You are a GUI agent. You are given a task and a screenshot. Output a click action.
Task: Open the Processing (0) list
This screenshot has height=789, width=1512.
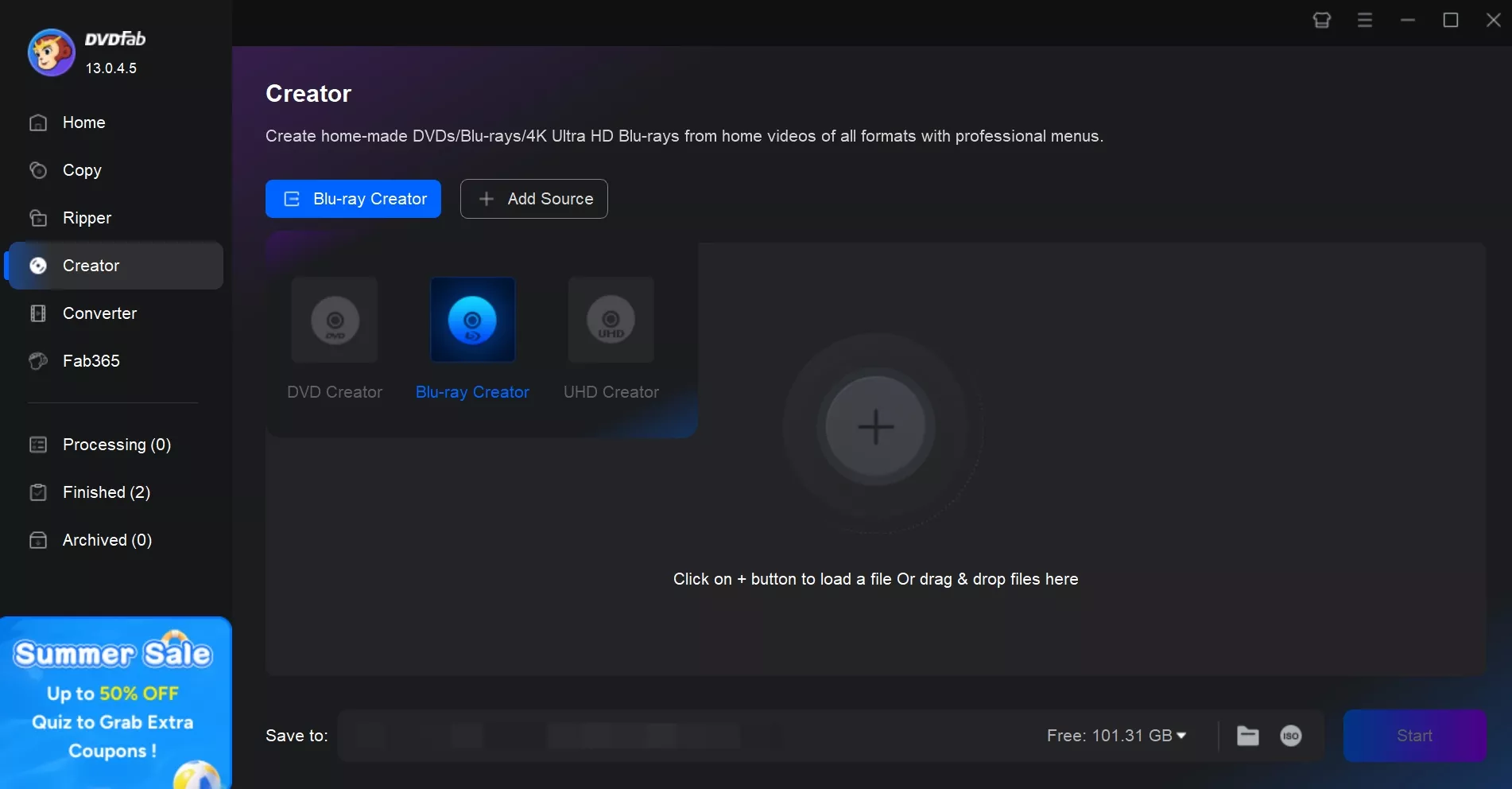click(117, 445)
